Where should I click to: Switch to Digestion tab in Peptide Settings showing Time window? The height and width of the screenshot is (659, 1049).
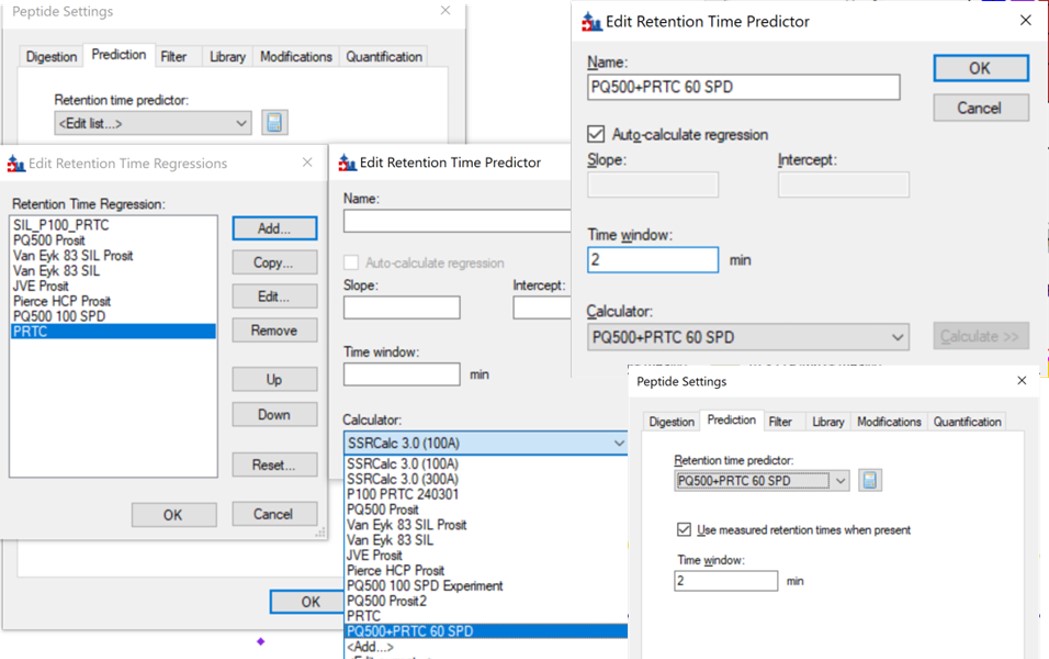point(672,421)
